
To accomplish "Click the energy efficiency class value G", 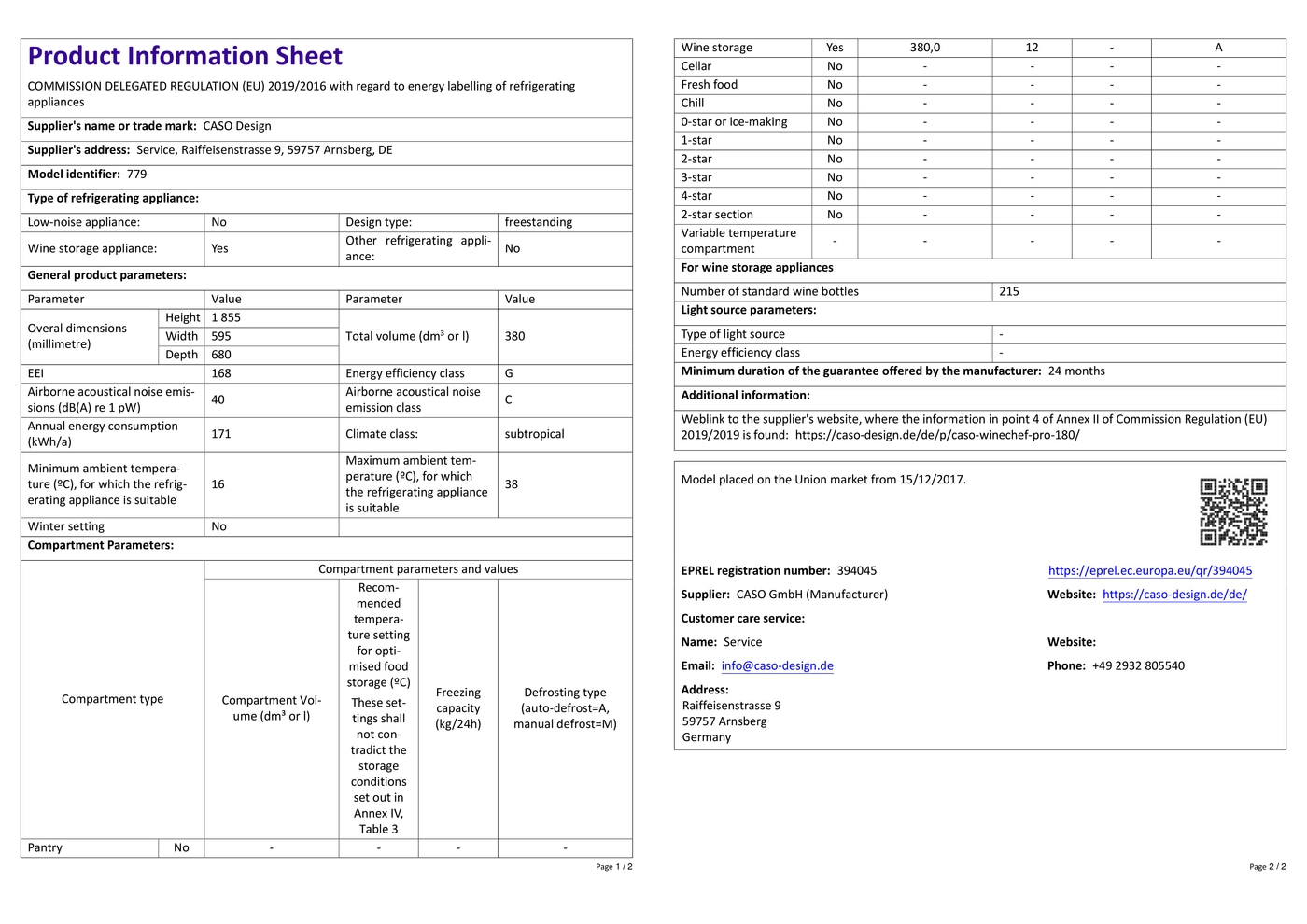I will tap(509, 373).
